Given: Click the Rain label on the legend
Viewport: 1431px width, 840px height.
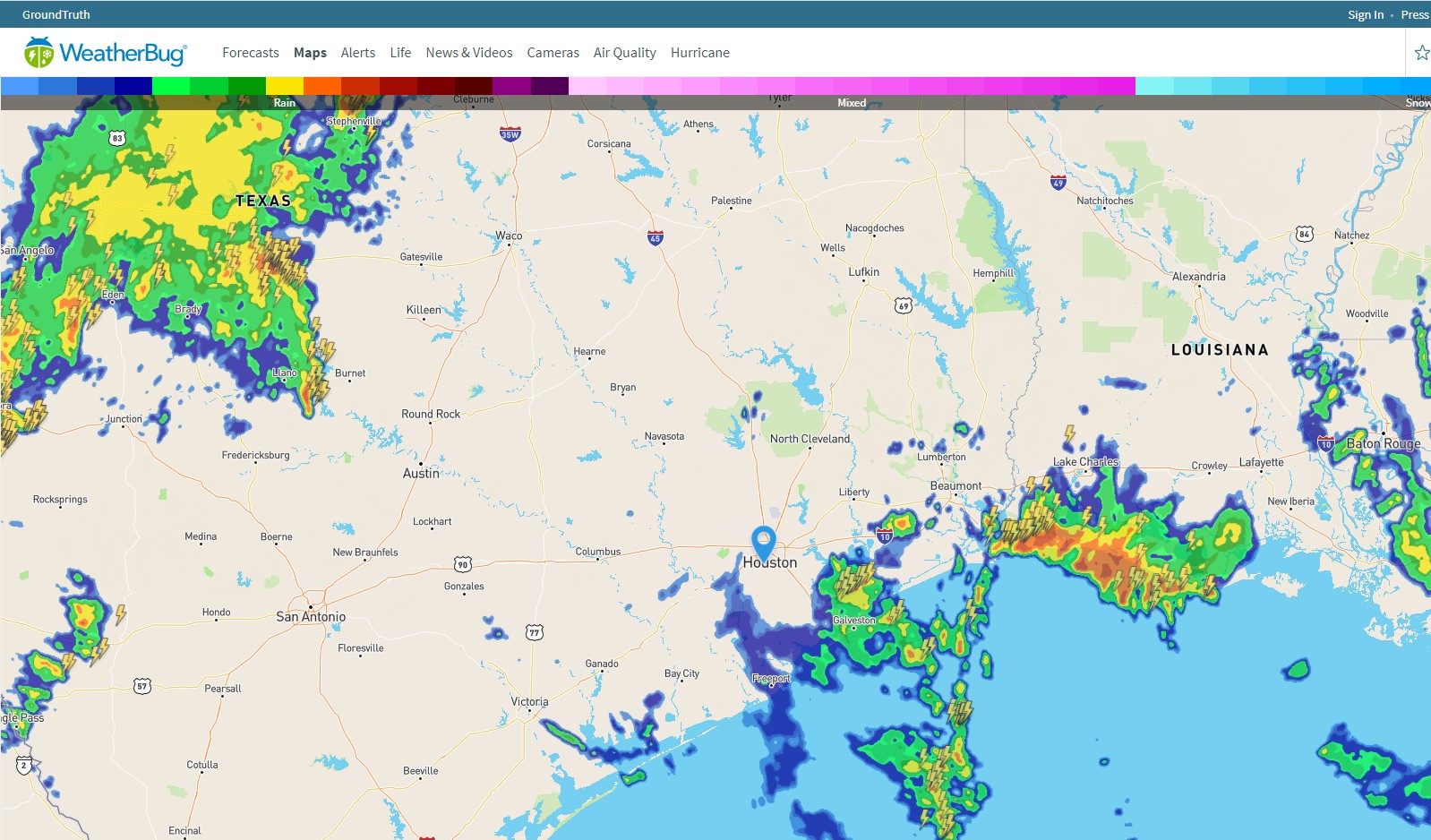Looking at the screenshot, I should click(285, 103).
